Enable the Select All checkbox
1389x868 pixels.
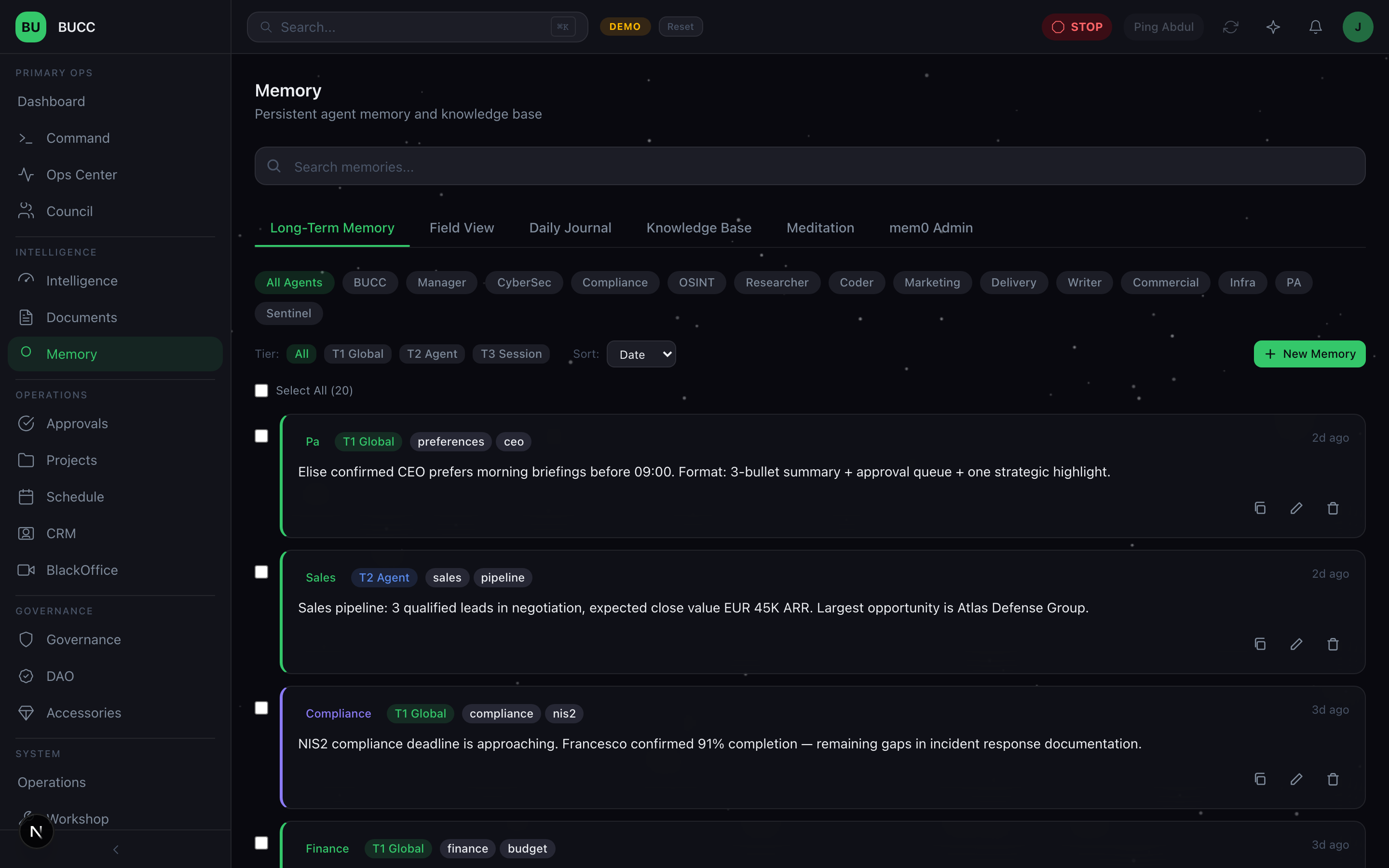[x=261, y=390]
